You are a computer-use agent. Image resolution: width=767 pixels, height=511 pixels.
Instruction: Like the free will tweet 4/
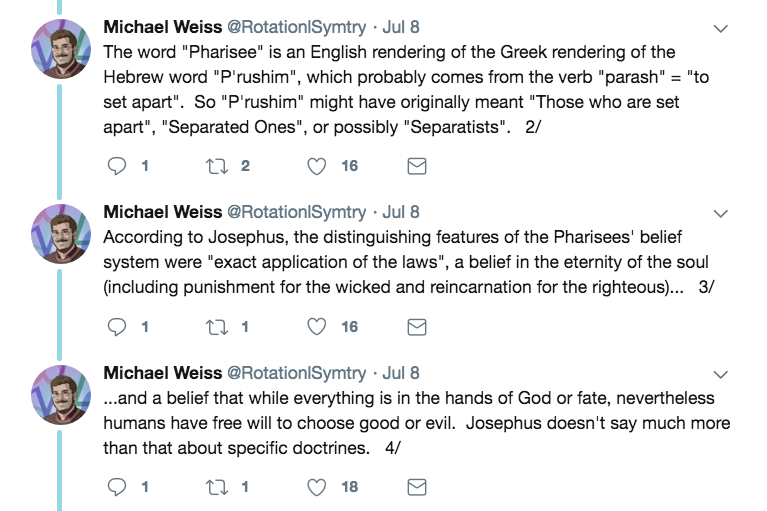317,487
